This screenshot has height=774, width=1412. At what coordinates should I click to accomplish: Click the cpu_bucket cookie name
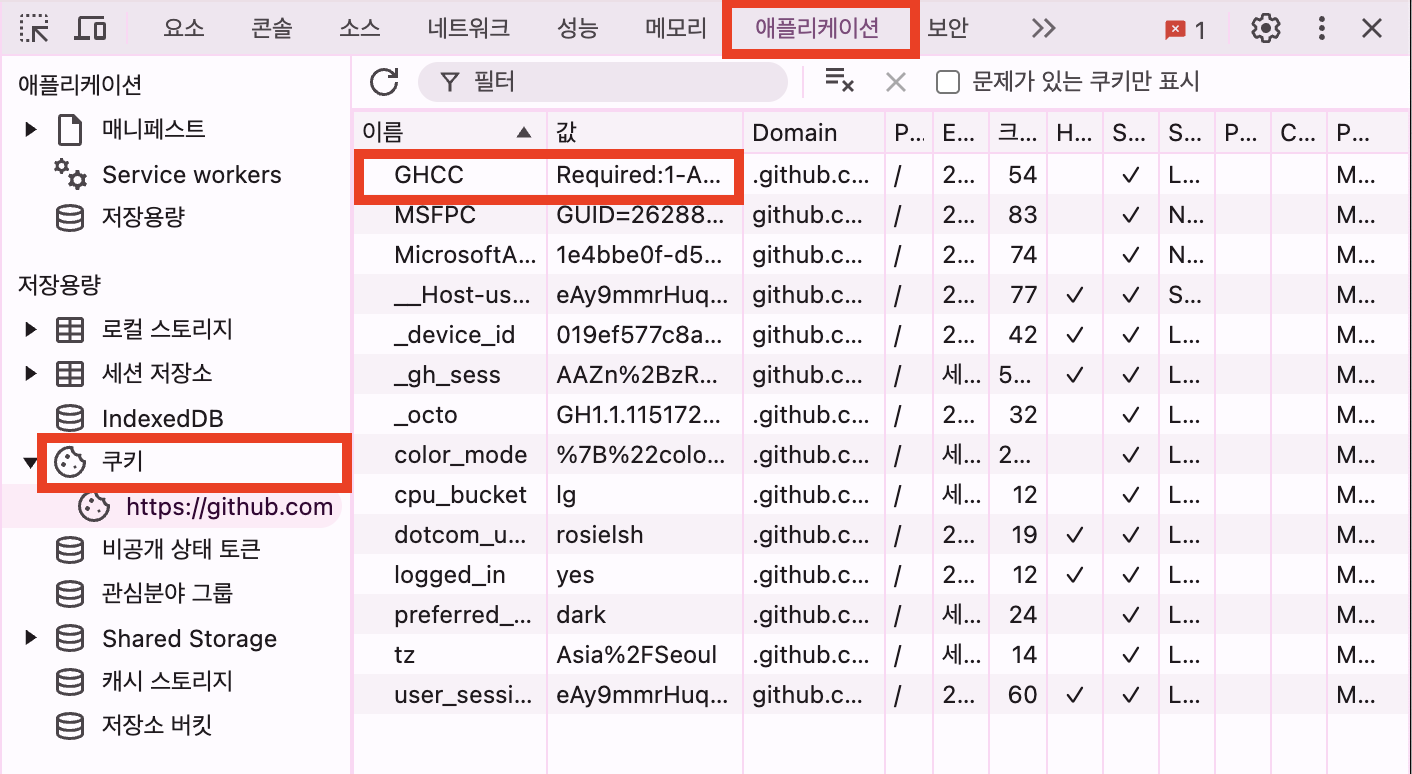point(460,495)
